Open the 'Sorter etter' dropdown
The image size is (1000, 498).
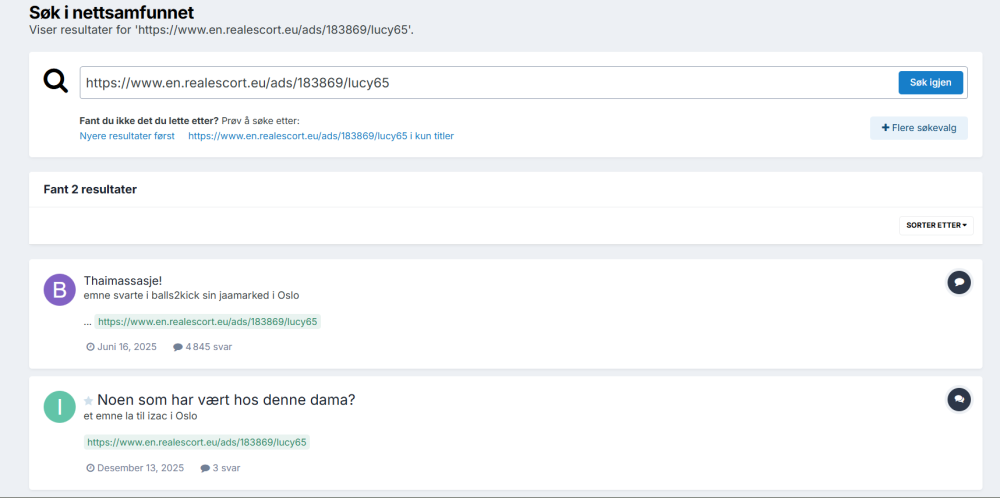coord(936,226)
